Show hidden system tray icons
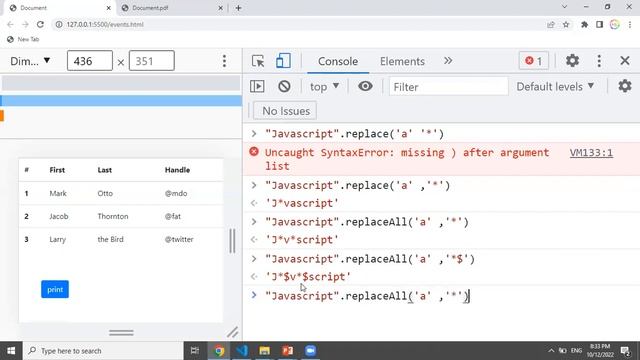This screenshot has width=640, height=360. coord(551,351)
